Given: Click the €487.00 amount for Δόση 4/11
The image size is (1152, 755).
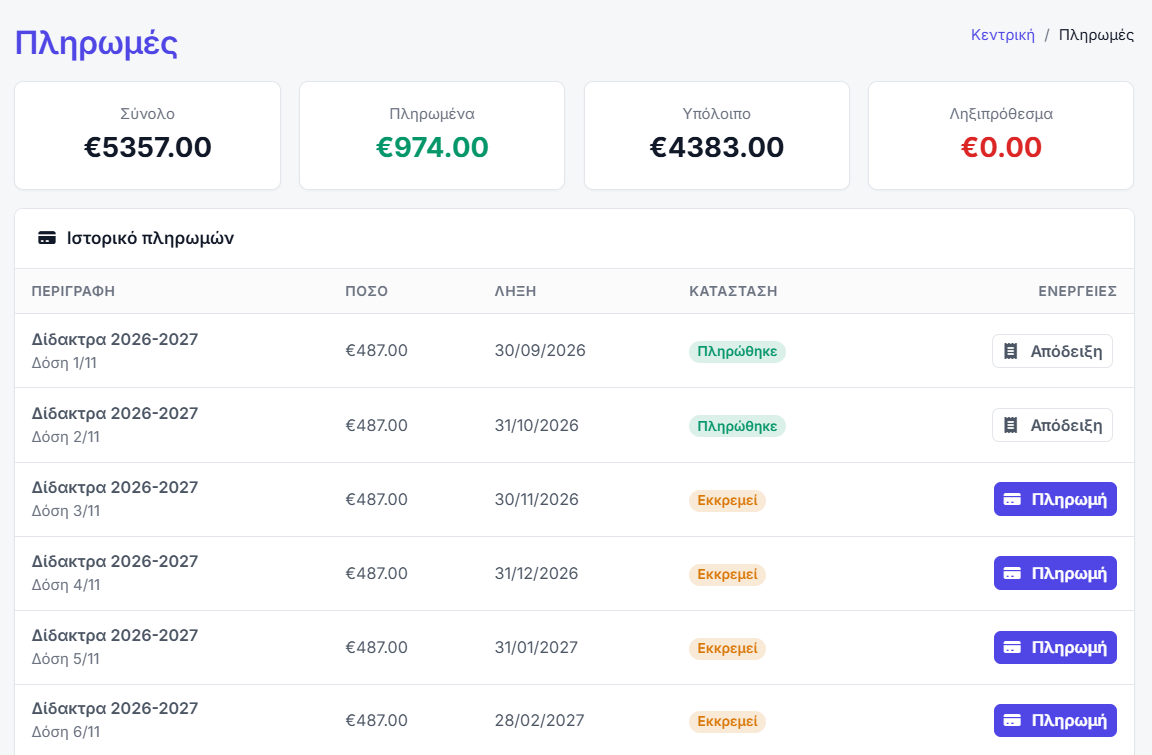Looking at the screenshot, I should pyautogui.click(x=376, y=573).
